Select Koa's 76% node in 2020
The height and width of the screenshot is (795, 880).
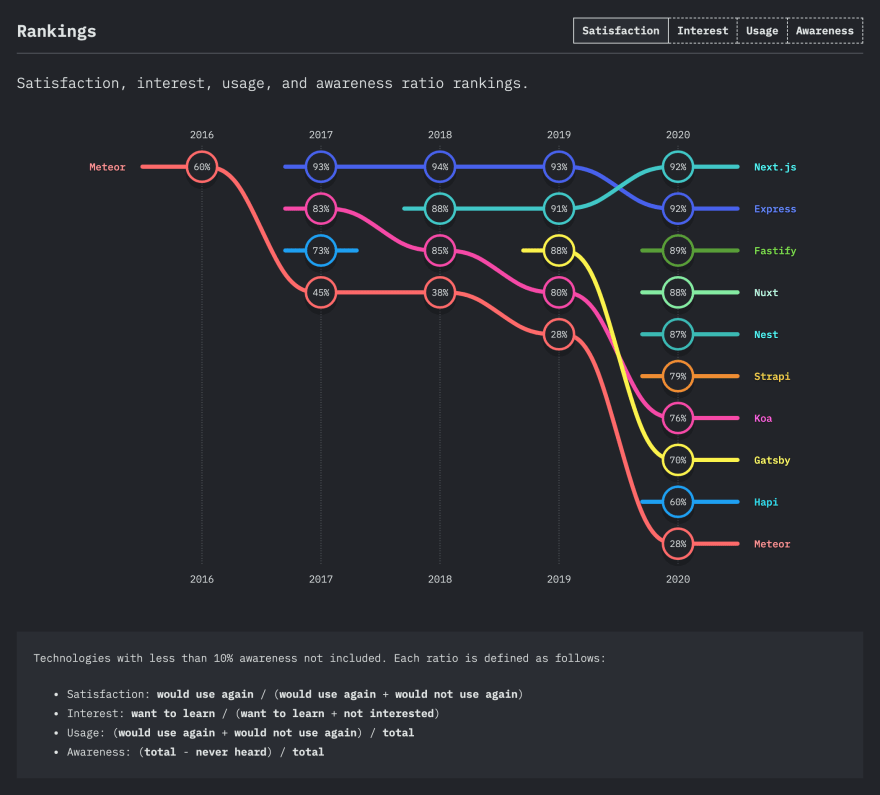coord(678,418)
